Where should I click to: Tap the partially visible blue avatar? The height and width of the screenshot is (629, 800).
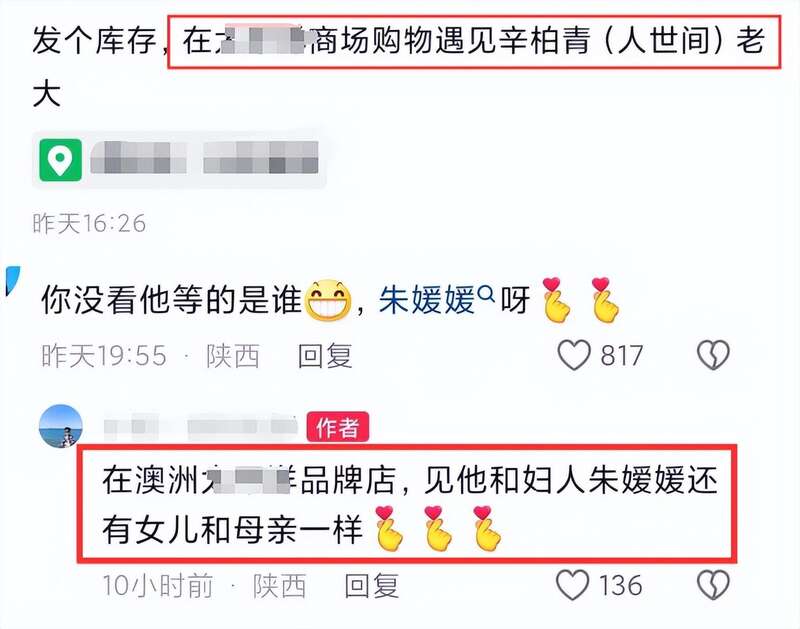point(12,281)
